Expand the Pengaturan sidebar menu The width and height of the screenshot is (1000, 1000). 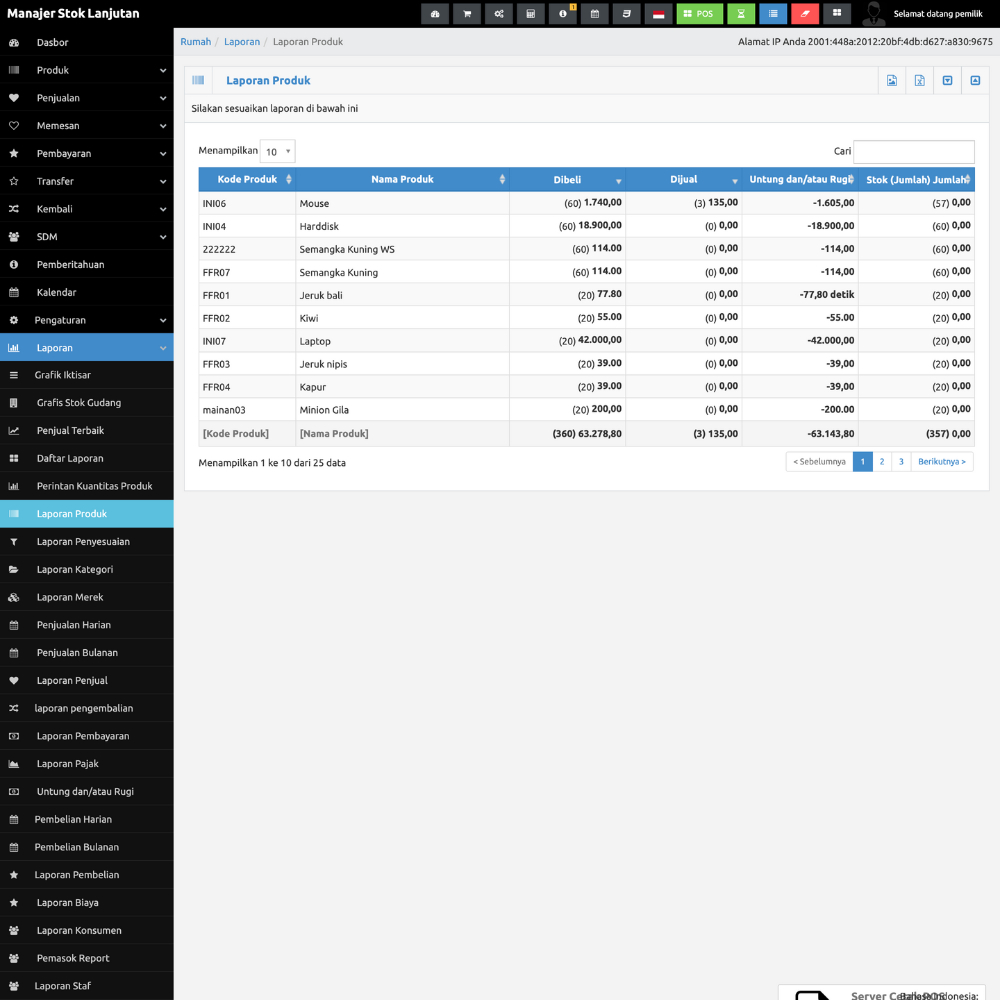tap(86, 320)
